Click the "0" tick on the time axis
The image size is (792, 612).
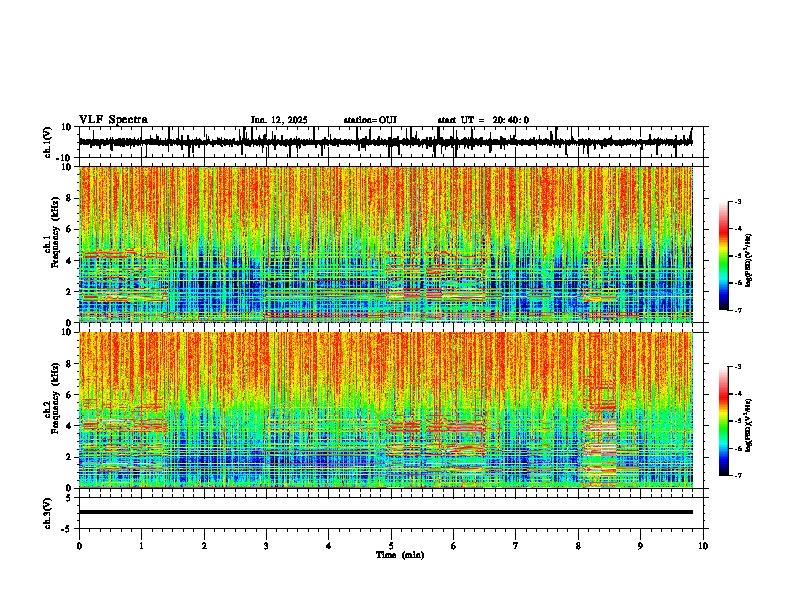tap(79, 546)
